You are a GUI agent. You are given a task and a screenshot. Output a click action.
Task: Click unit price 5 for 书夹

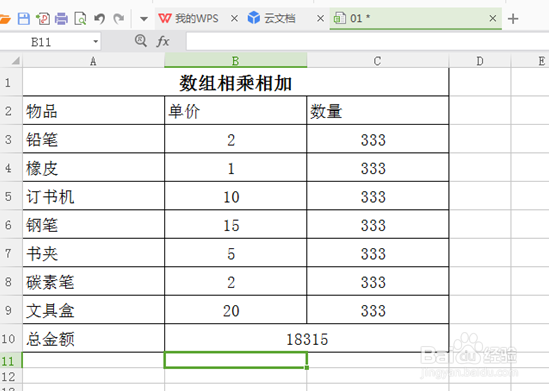[235, 253]
